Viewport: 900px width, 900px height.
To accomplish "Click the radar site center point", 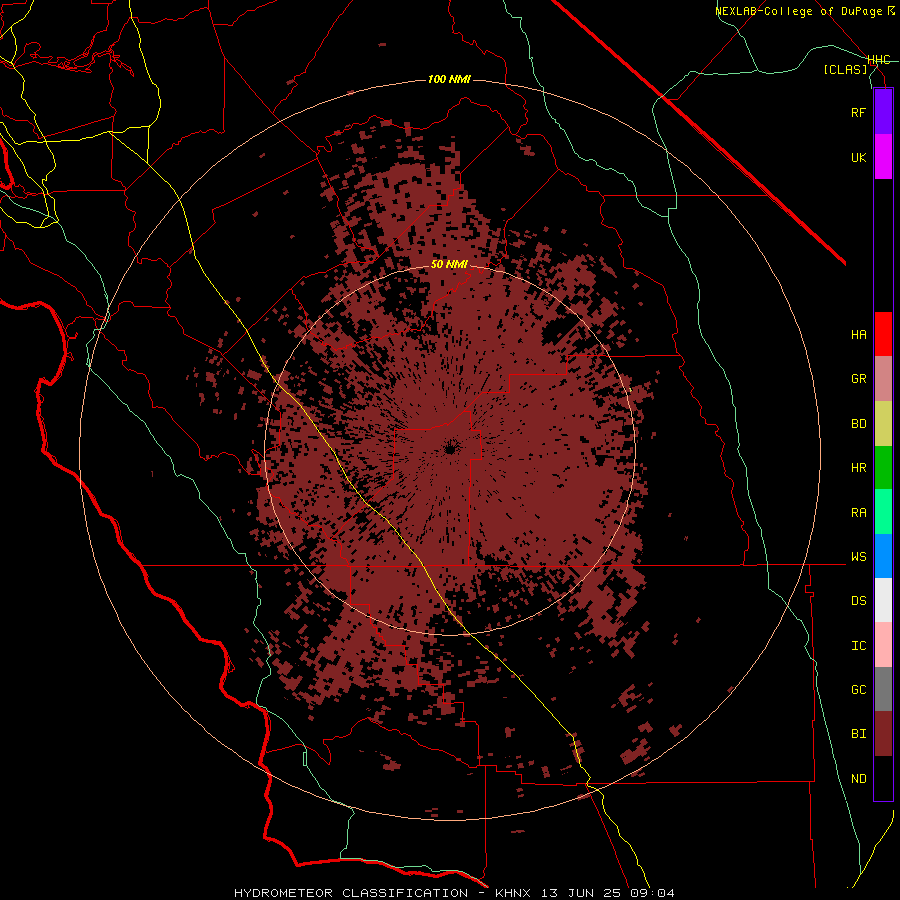I will pyautogui.click(x=450, y=449).
